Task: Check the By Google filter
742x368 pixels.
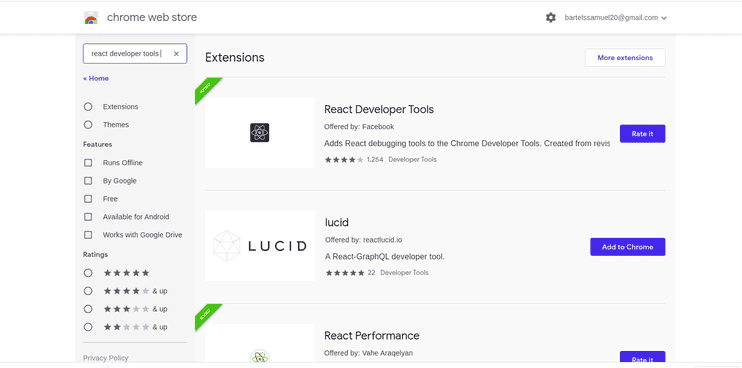Action: click(88, 181)
